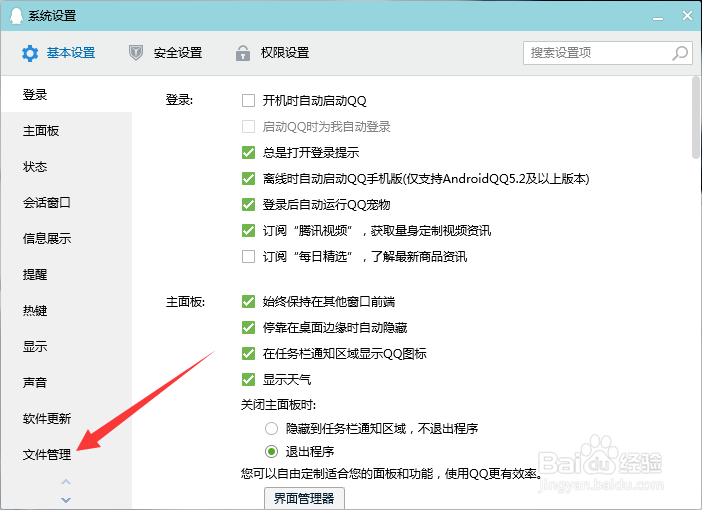Click the vertical scrollbar thumb
This screenshot has width=702, height=510.
coord(696,117)
